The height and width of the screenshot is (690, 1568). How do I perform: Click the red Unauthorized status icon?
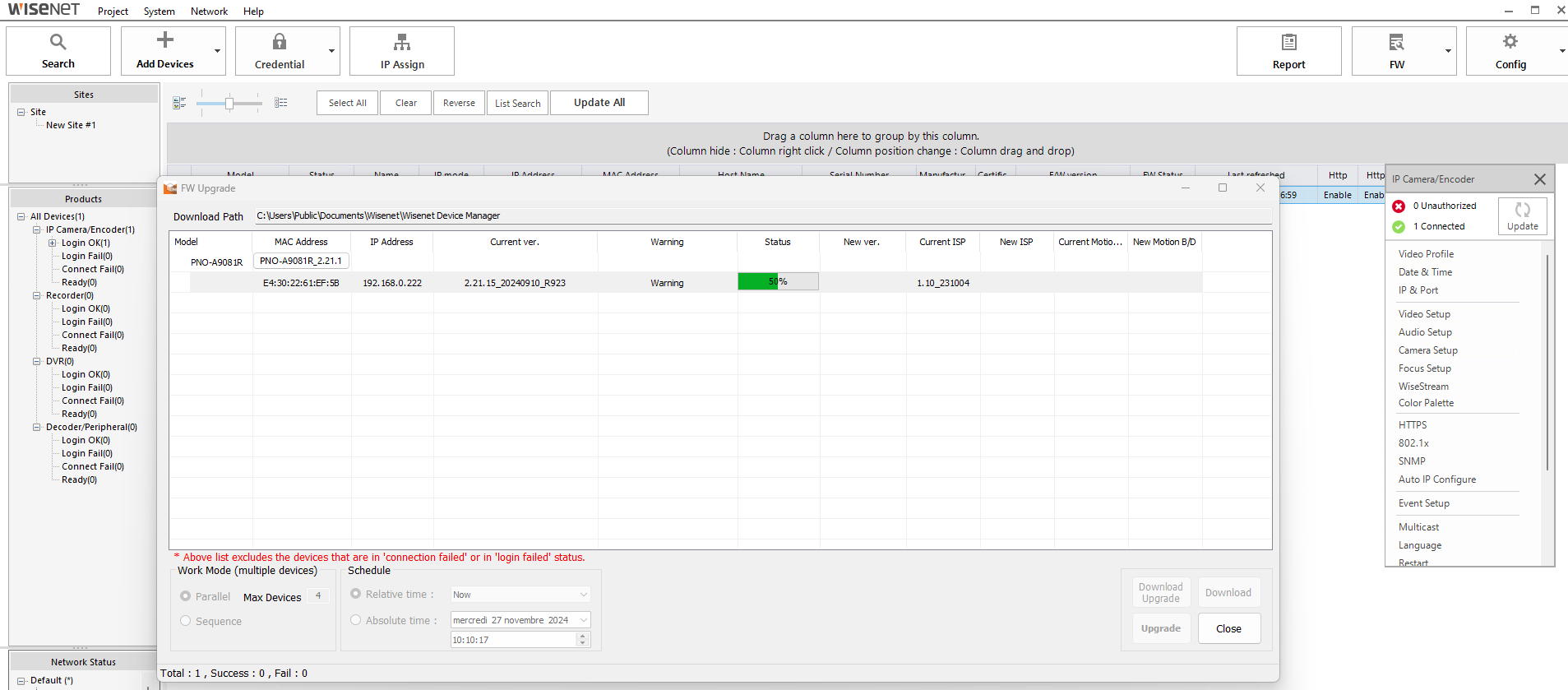click(x=1399, y=206)
